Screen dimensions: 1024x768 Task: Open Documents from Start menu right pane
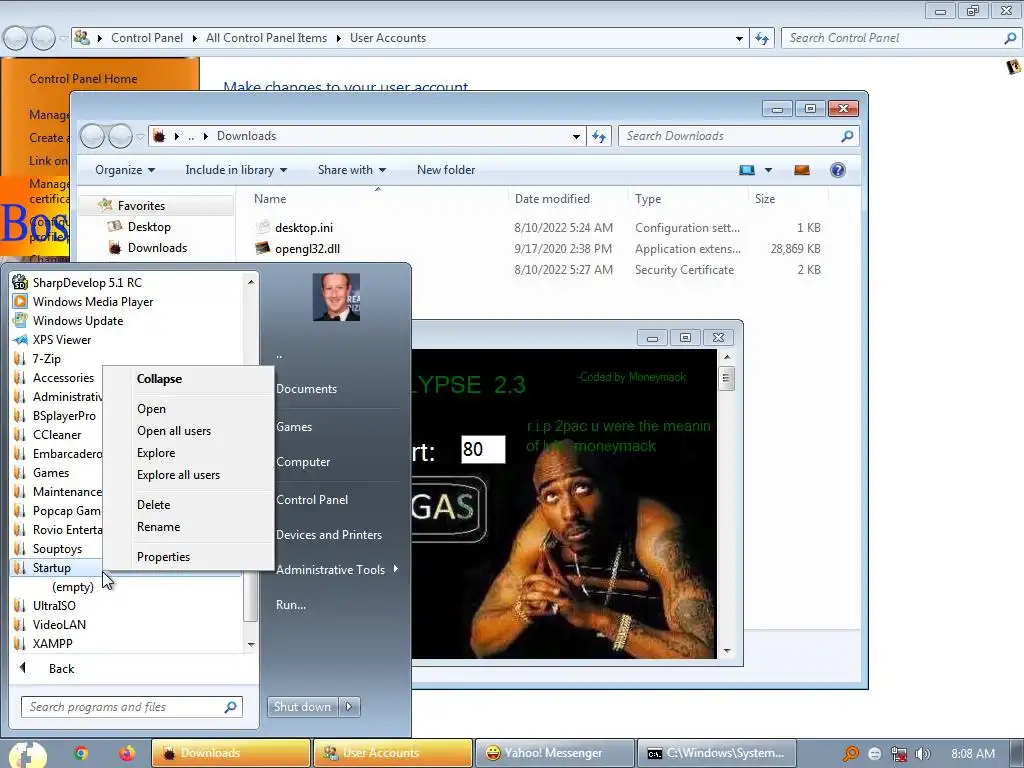[306, 389]
